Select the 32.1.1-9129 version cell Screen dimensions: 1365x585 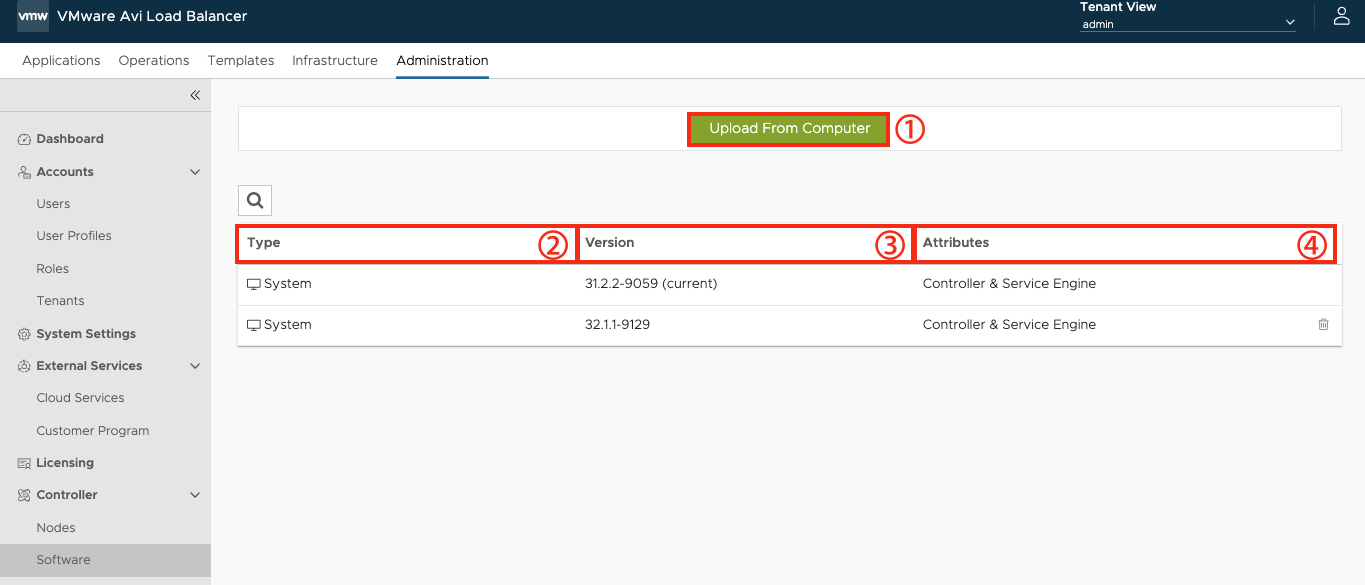coord(618,325)
